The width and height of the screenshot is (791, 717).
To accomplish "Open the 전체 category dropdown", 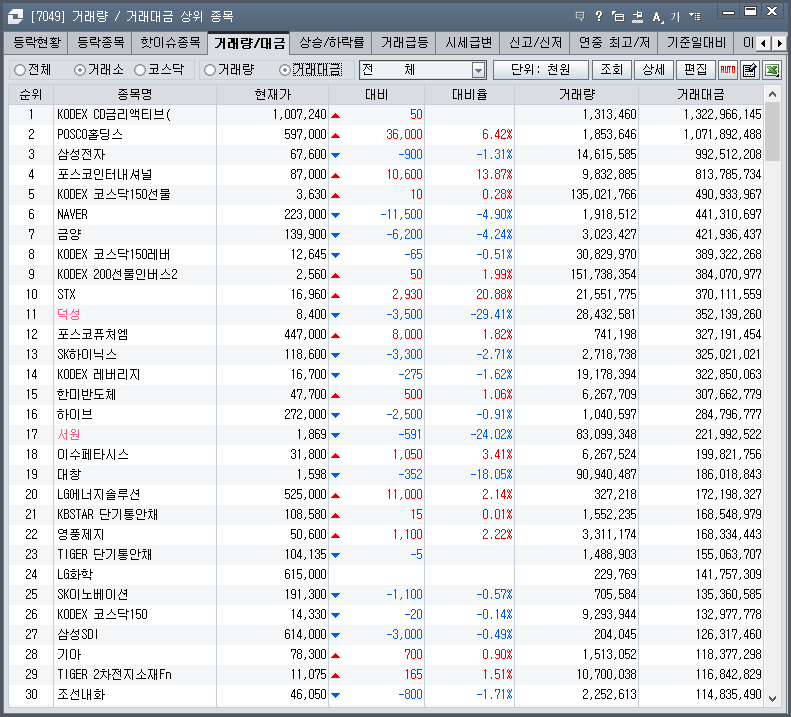I will [423, 70].
